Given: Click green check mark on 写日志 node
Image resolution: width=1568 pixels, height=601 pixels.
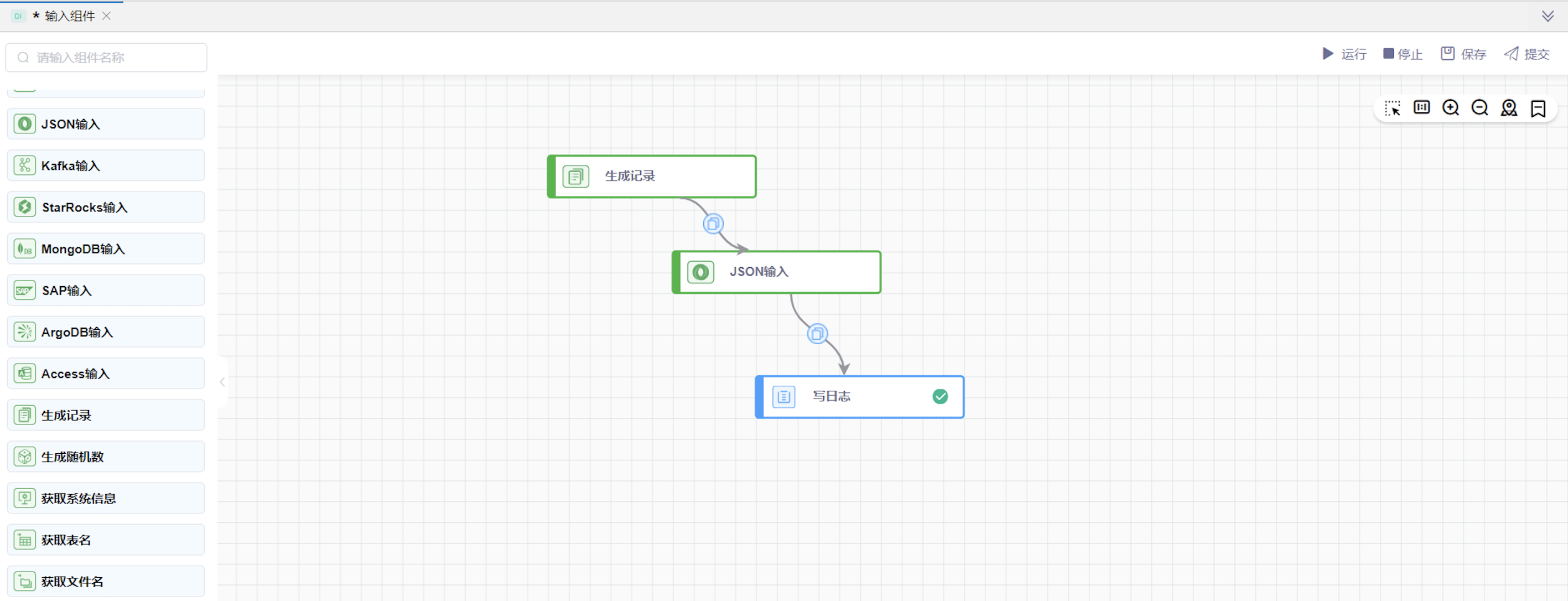Looking at the screenshot, I should tap(940, 396).
